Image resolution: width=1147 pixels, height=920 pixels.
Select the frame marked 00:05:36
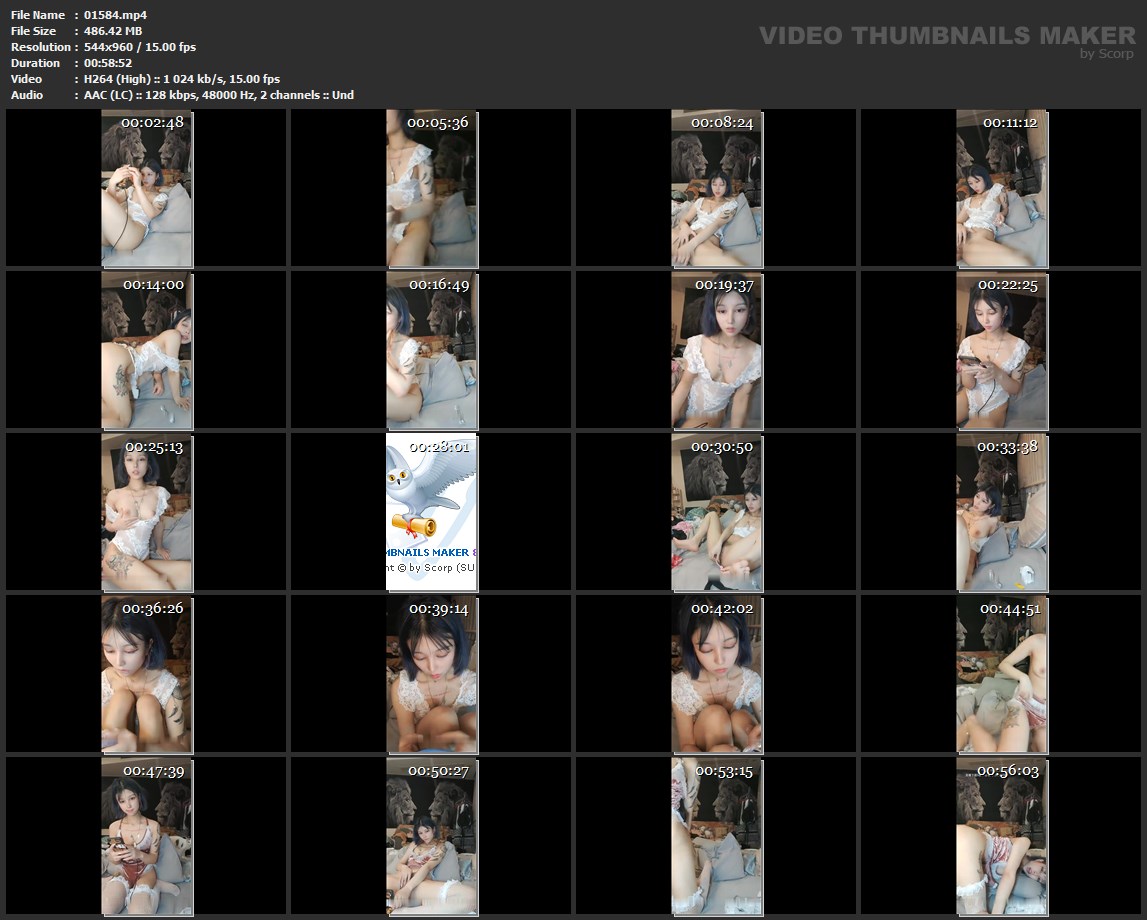click(432, 188)
